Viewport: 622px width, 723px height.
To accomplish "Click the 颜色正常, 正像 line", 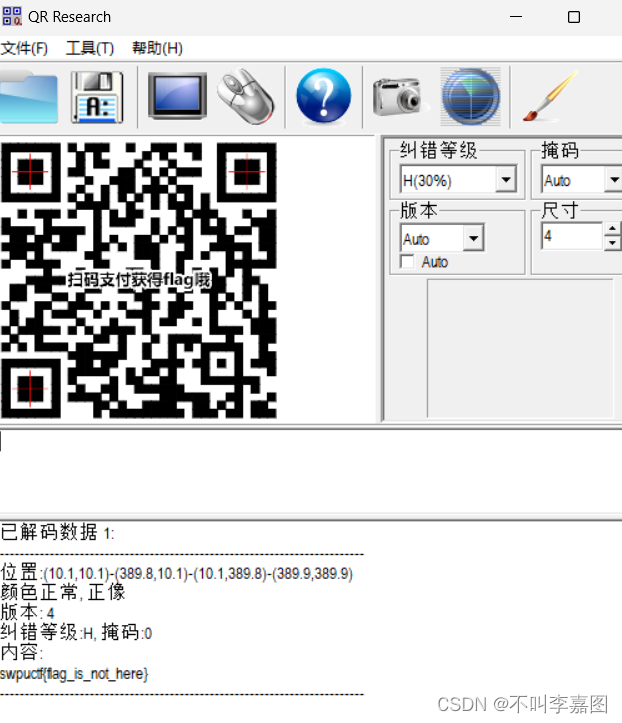I will 63,593.
